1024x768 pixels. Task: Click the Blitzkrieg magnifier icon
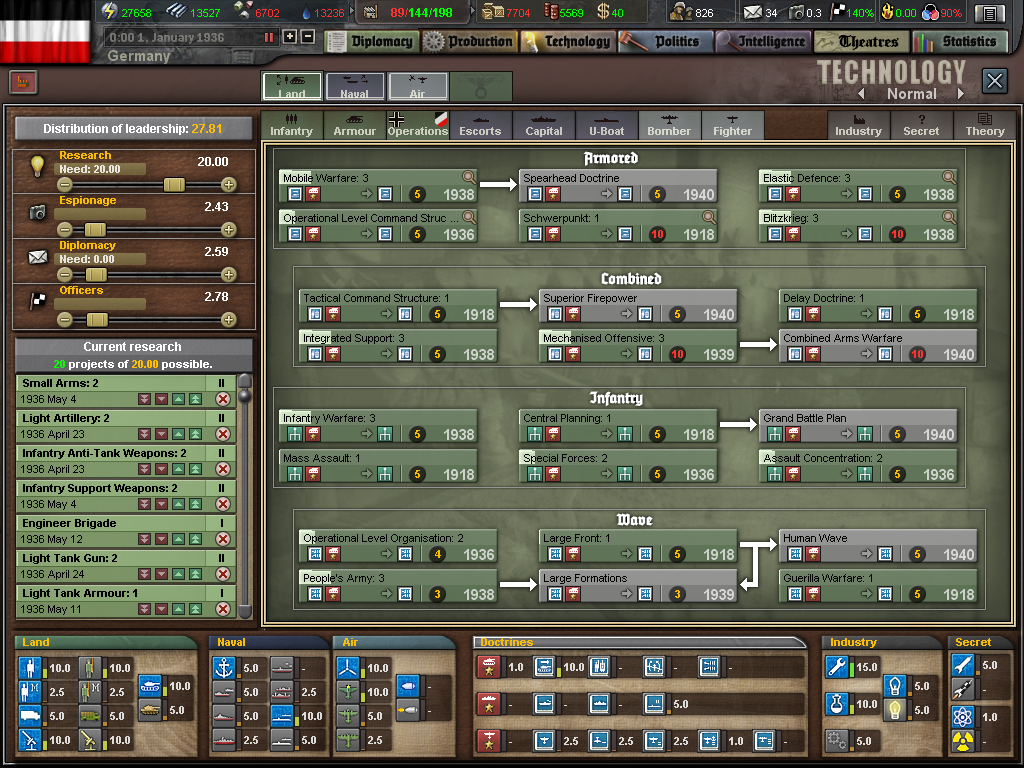click(949, 217)
